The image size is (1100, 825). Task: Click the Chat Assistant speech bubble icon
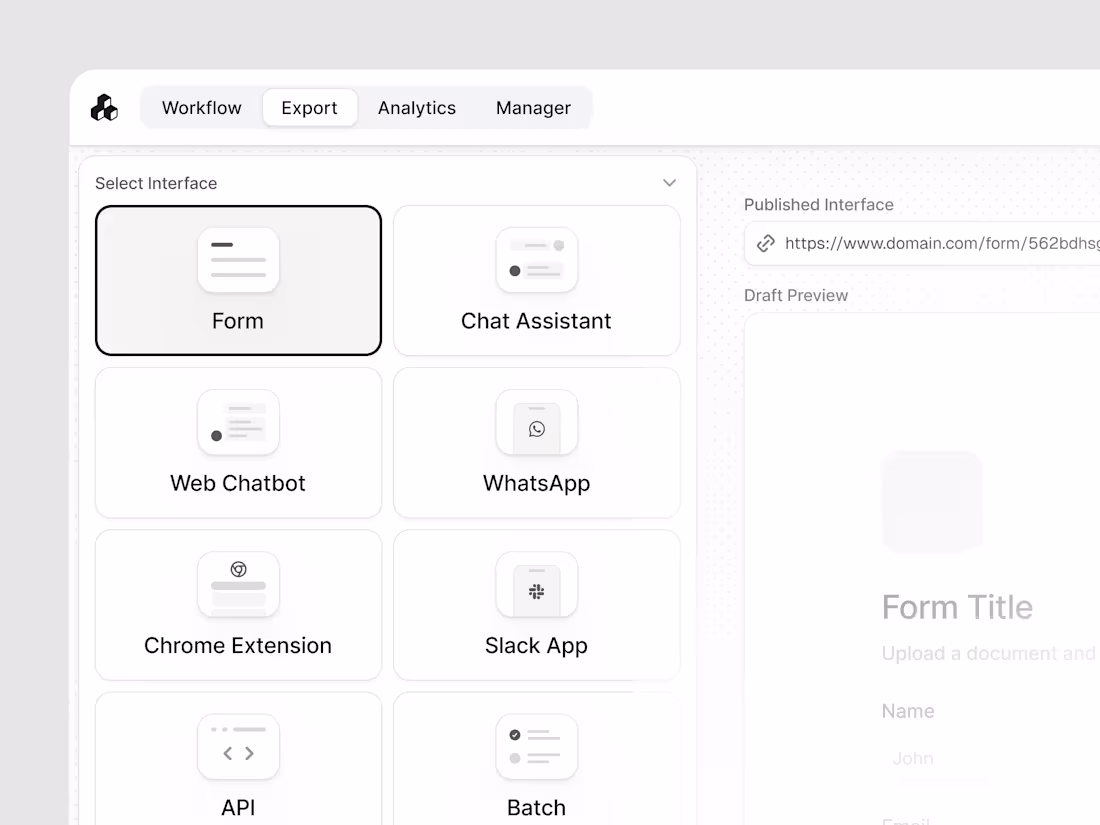coord(537,259)
